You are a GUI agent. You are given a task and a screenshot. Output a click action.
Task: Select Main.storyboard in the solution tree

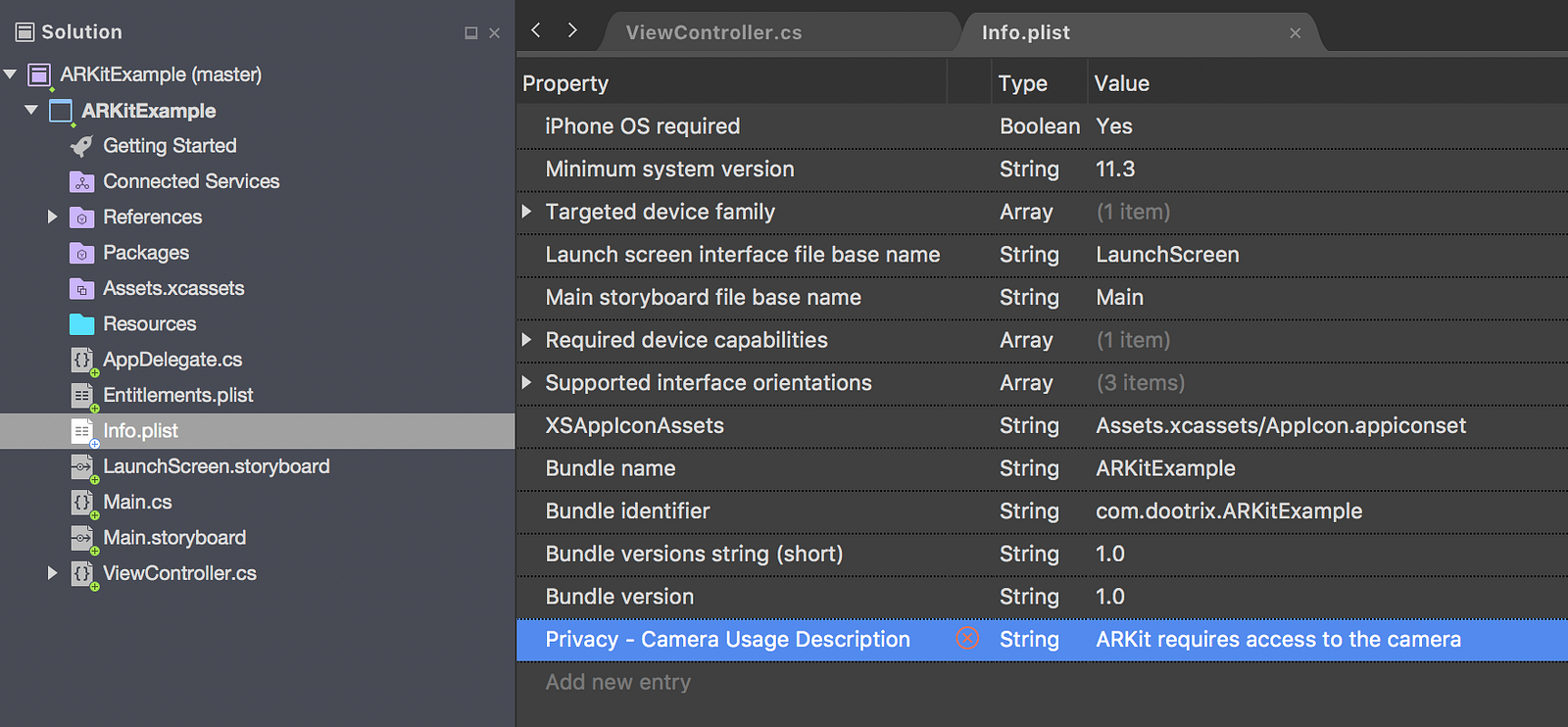(x=174, y=538)
